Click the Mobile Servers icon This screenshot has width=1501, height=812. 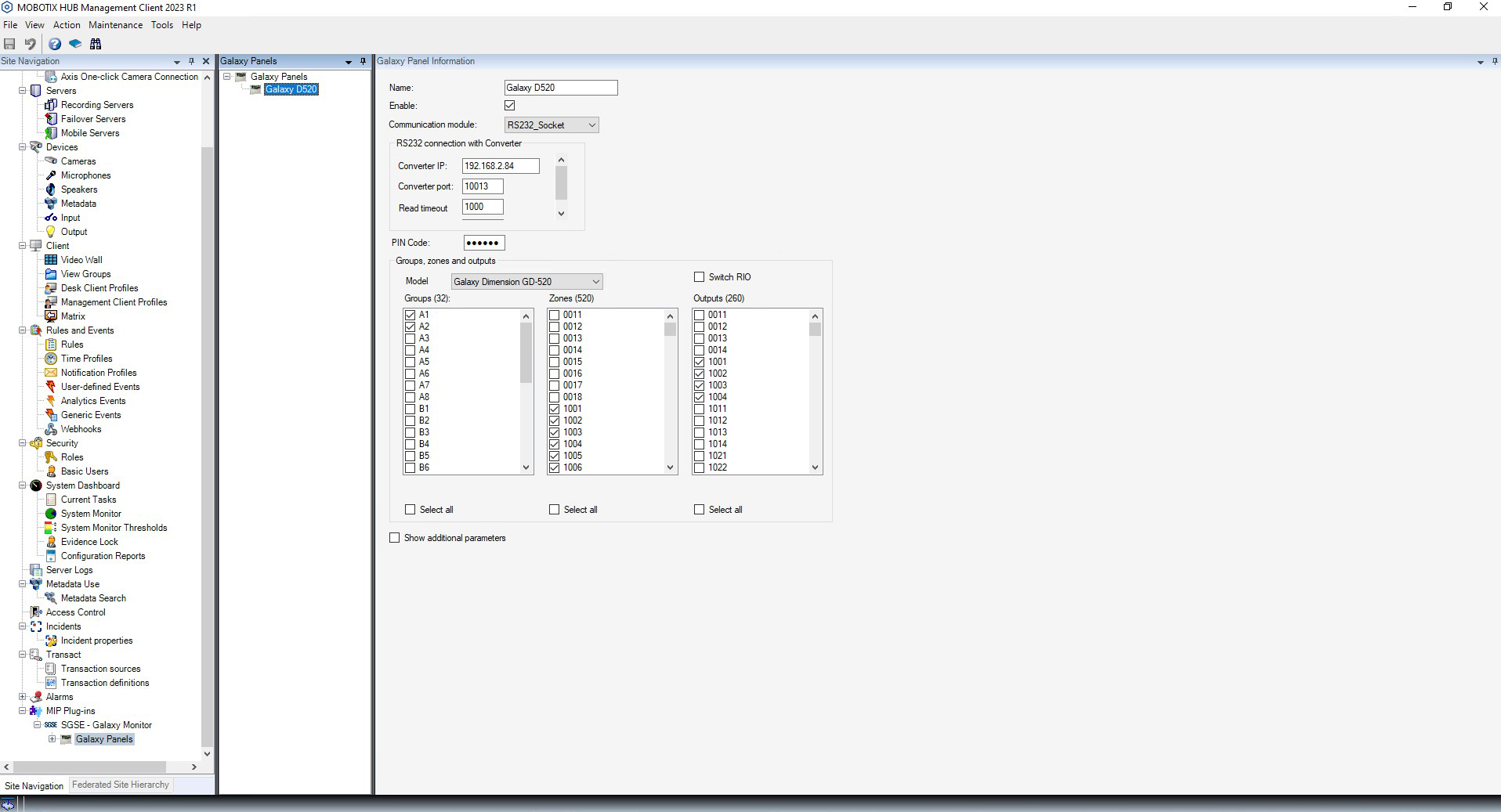51,133
